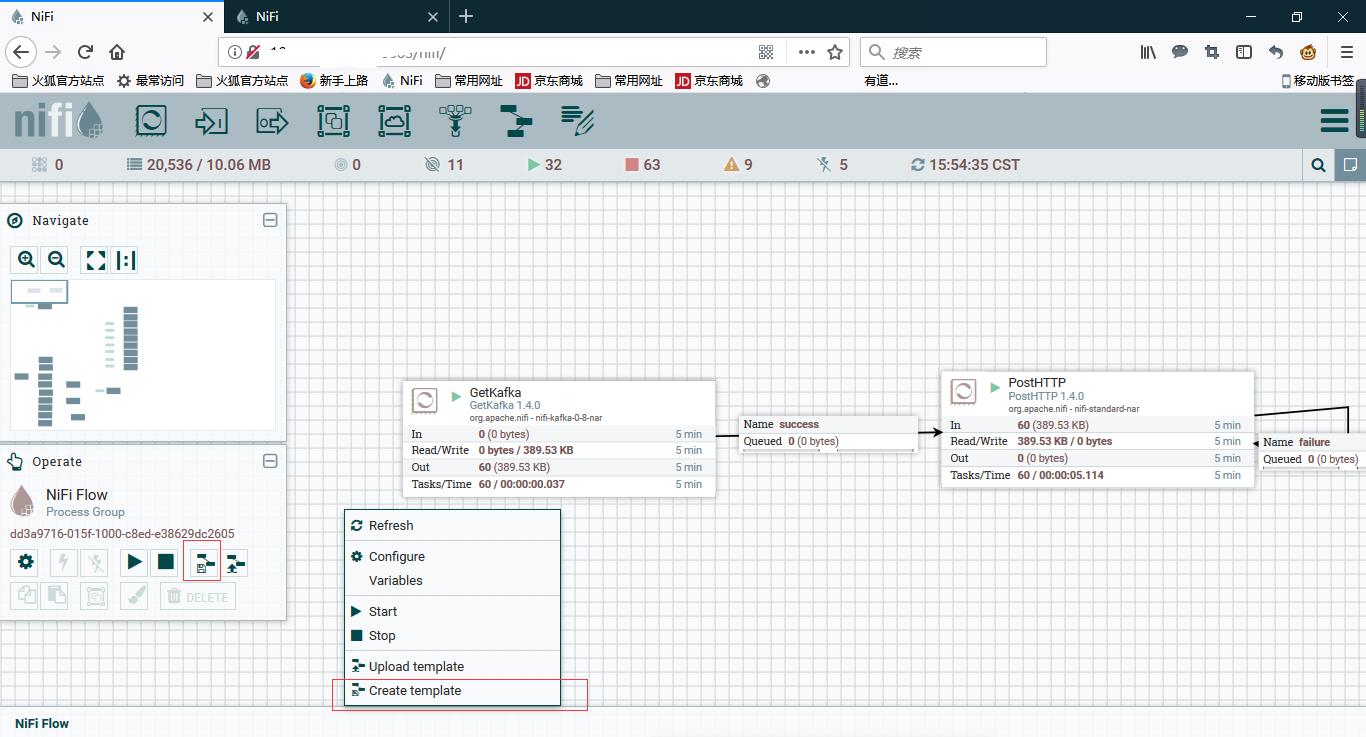Open the 新手上路 bookmark

pos(334,81)
